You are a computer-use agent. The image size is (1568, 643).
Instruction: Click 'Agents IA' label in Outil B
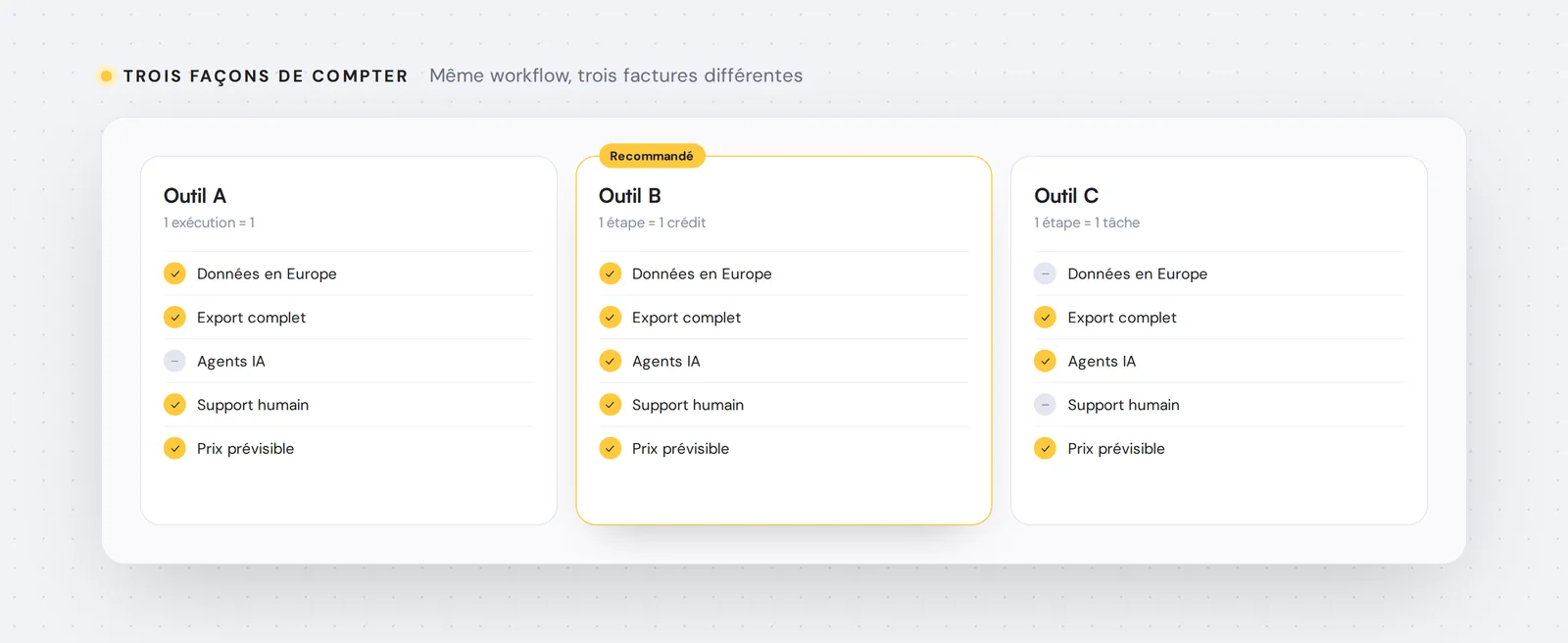tap(666, 362)
